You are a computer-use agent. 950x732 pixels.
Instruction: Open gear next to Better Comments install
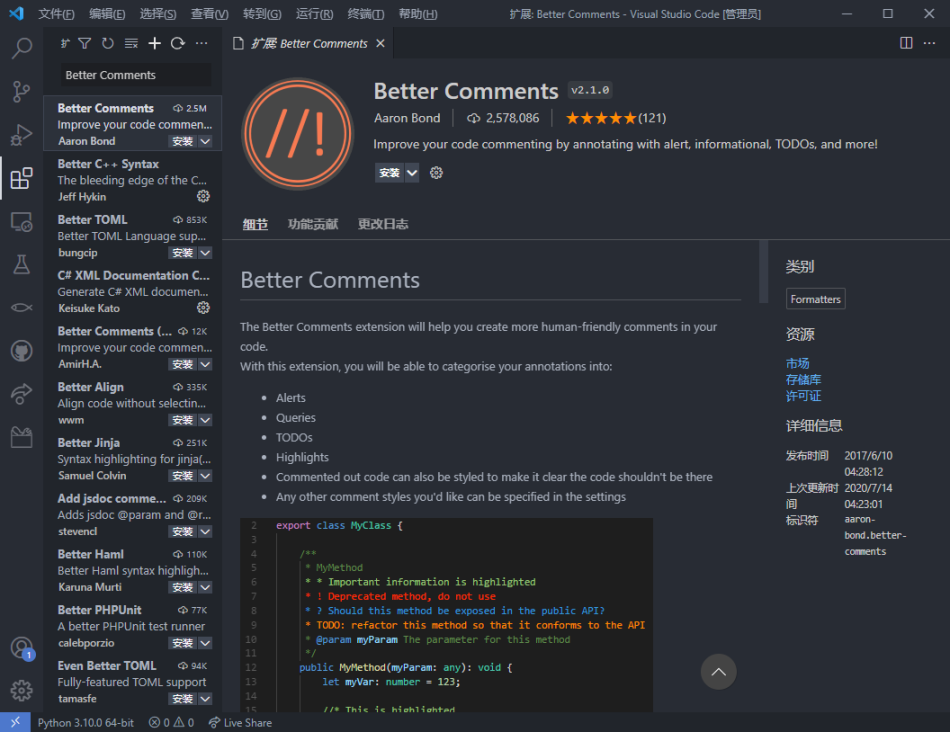[x=436, y=173]
